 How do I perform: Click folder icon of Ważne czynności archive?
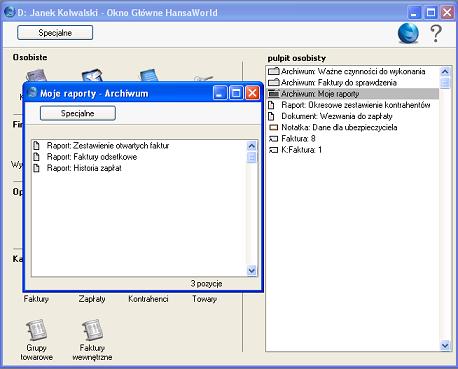click(x=274, y=71)
